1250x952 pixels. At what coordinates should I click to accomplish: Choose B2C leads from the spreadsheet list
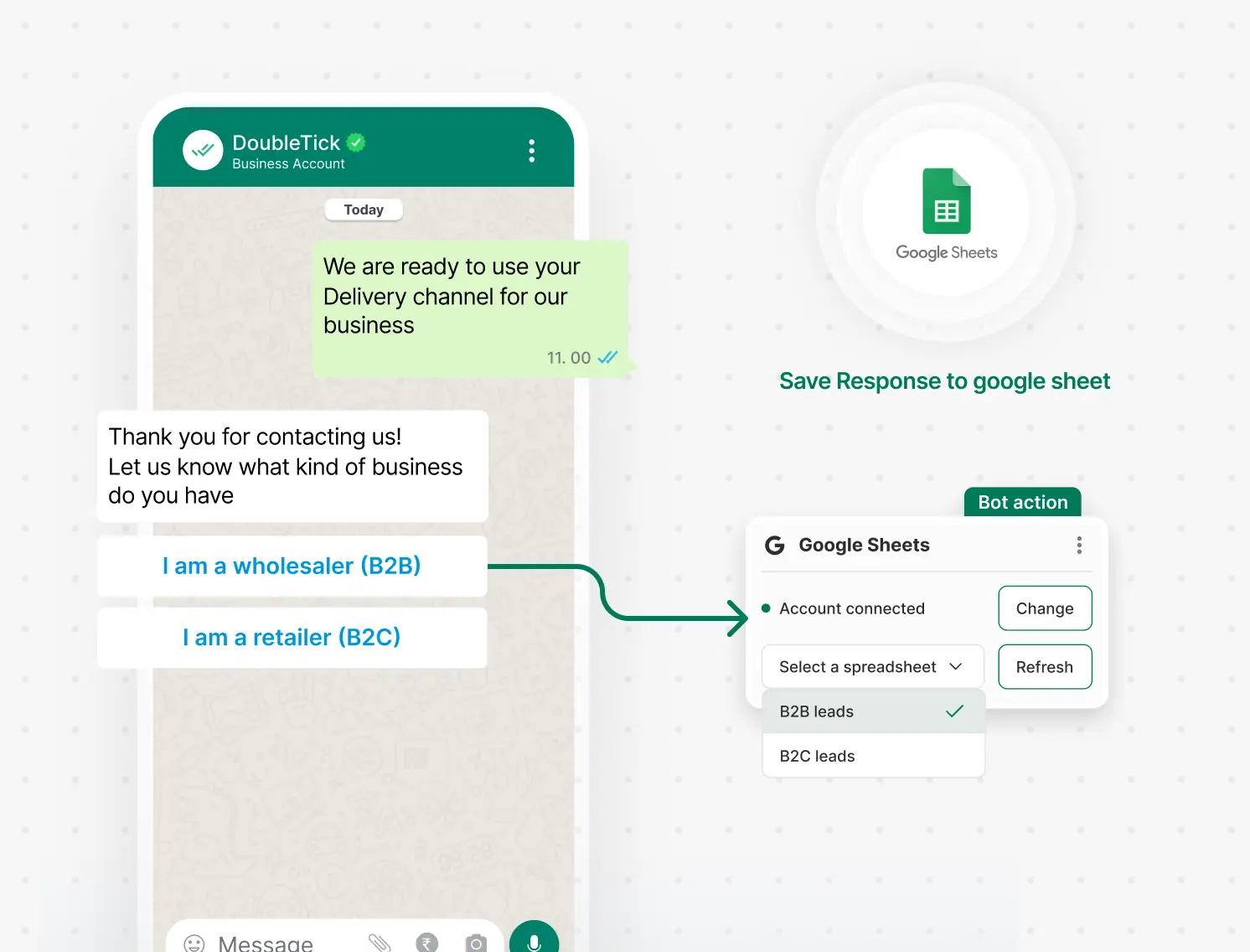pos(817,755)
